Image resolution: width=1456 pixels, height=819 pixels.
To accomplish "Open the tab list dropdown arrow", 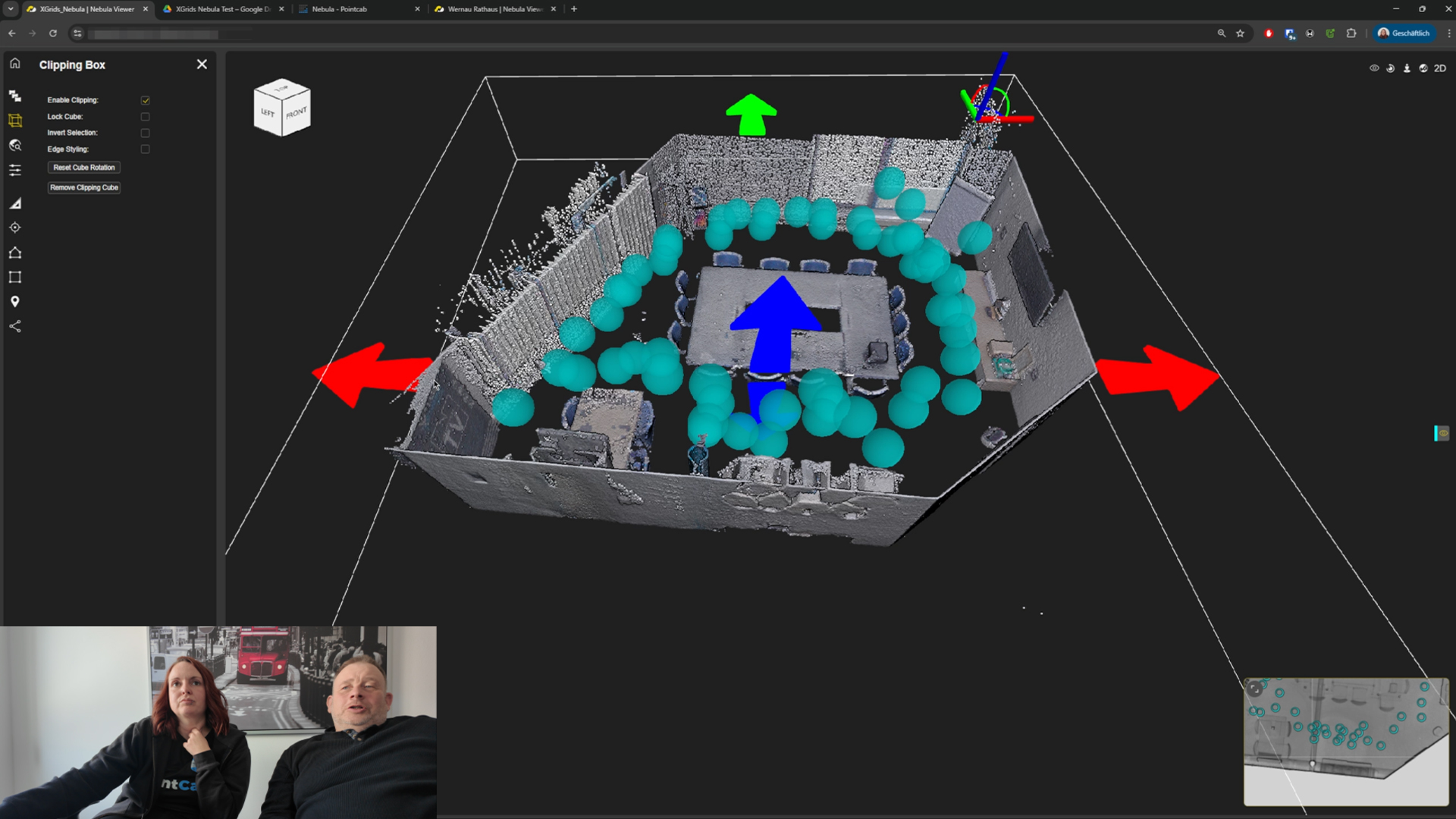I will tap(11, 9).
